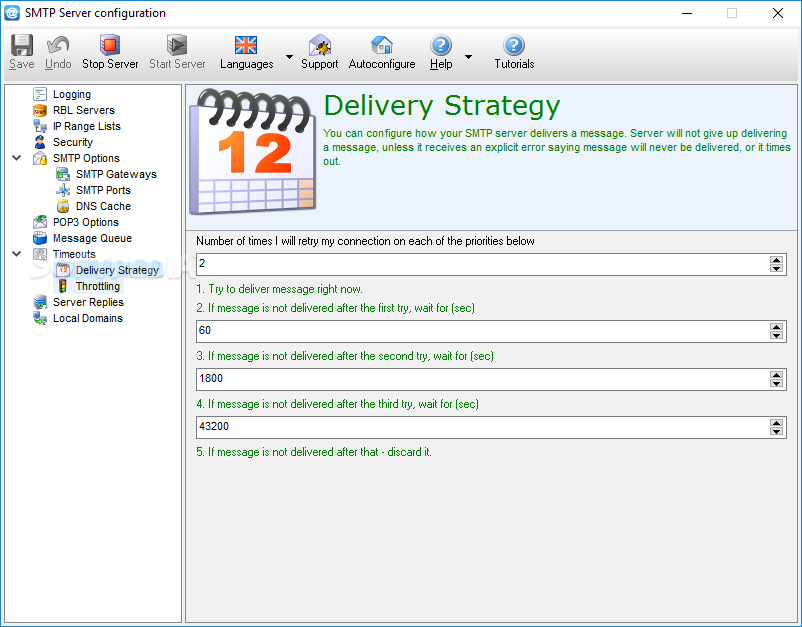Increase the 43200 second wait value
The width and height of the screenshot is (802, 627).
coord(776,423)
